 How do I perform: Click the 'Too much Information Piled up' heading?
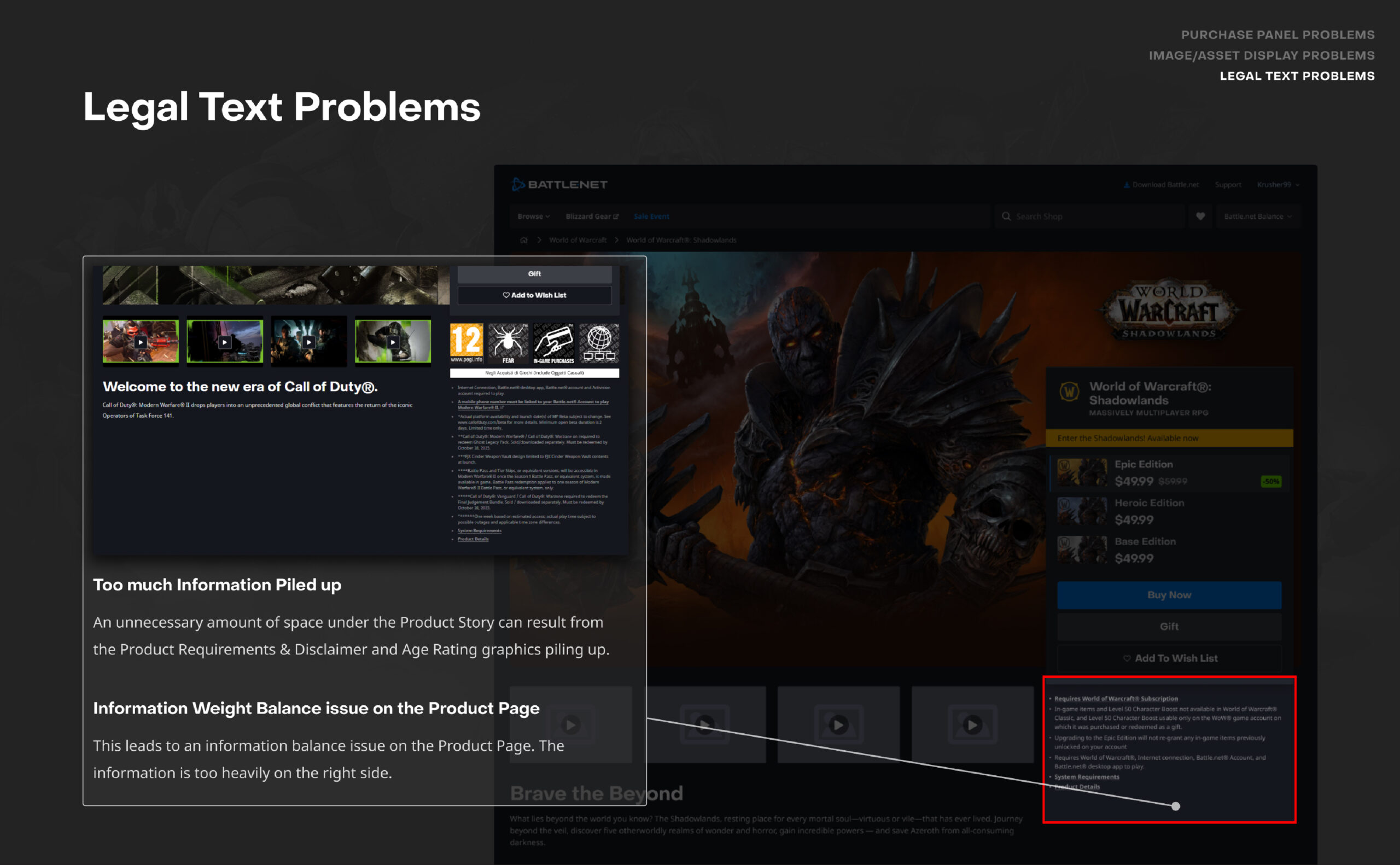tap(217, 585)
